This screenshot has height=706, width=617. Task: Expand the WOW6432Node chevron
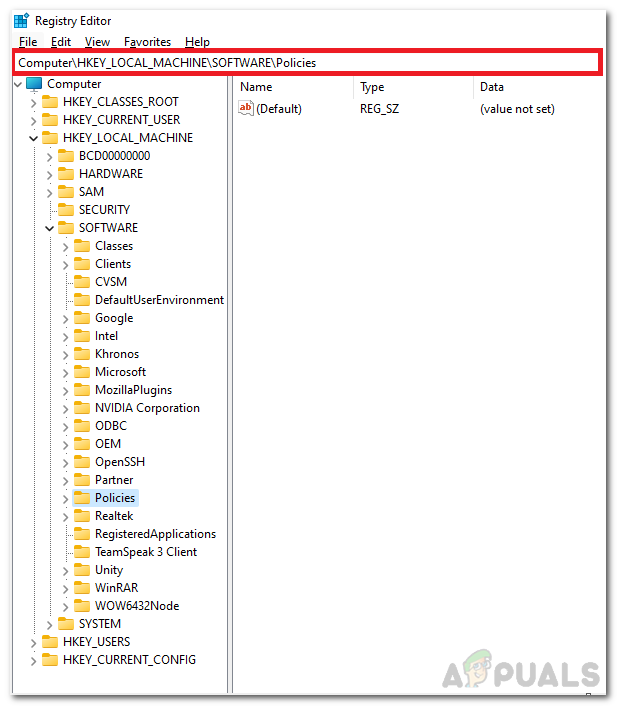pyautogui.click(x=66, y=607)
